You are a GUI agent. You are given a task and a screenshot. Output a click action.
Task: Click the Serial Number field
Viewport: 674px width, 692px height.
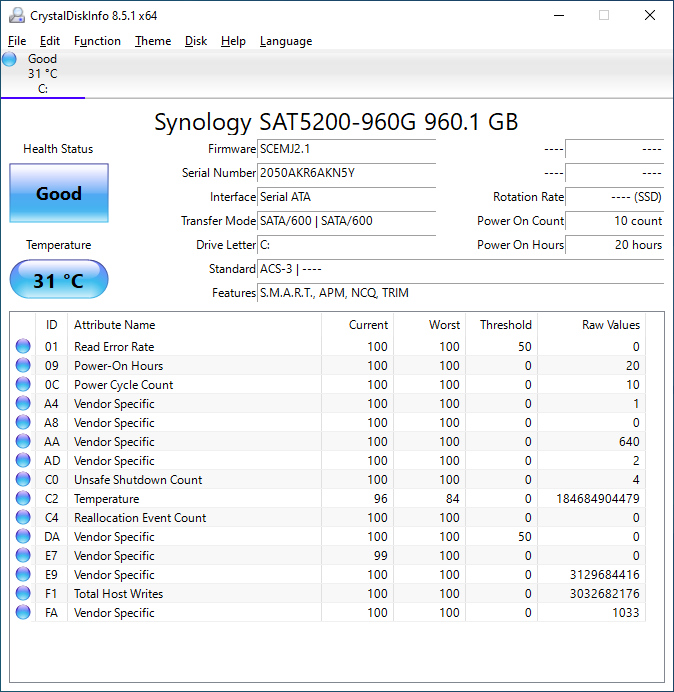click(x=346, y=173)
